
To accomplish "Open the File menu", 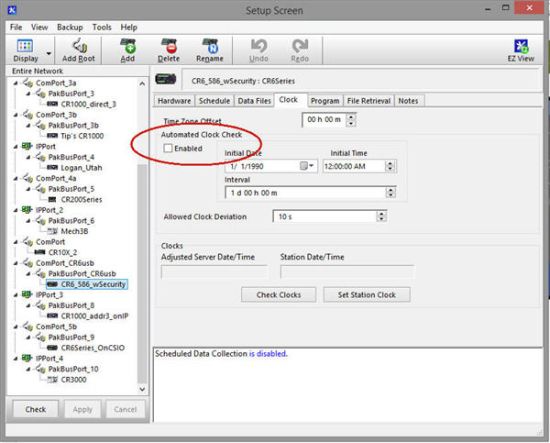I will [16, 27].
